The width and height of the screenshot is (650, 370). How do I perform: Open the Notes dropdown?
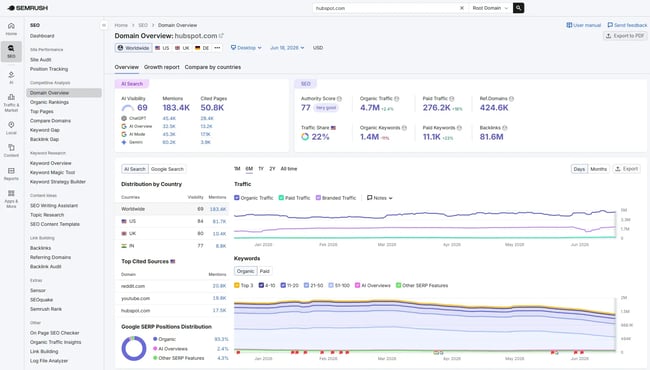tap(379, 198)
